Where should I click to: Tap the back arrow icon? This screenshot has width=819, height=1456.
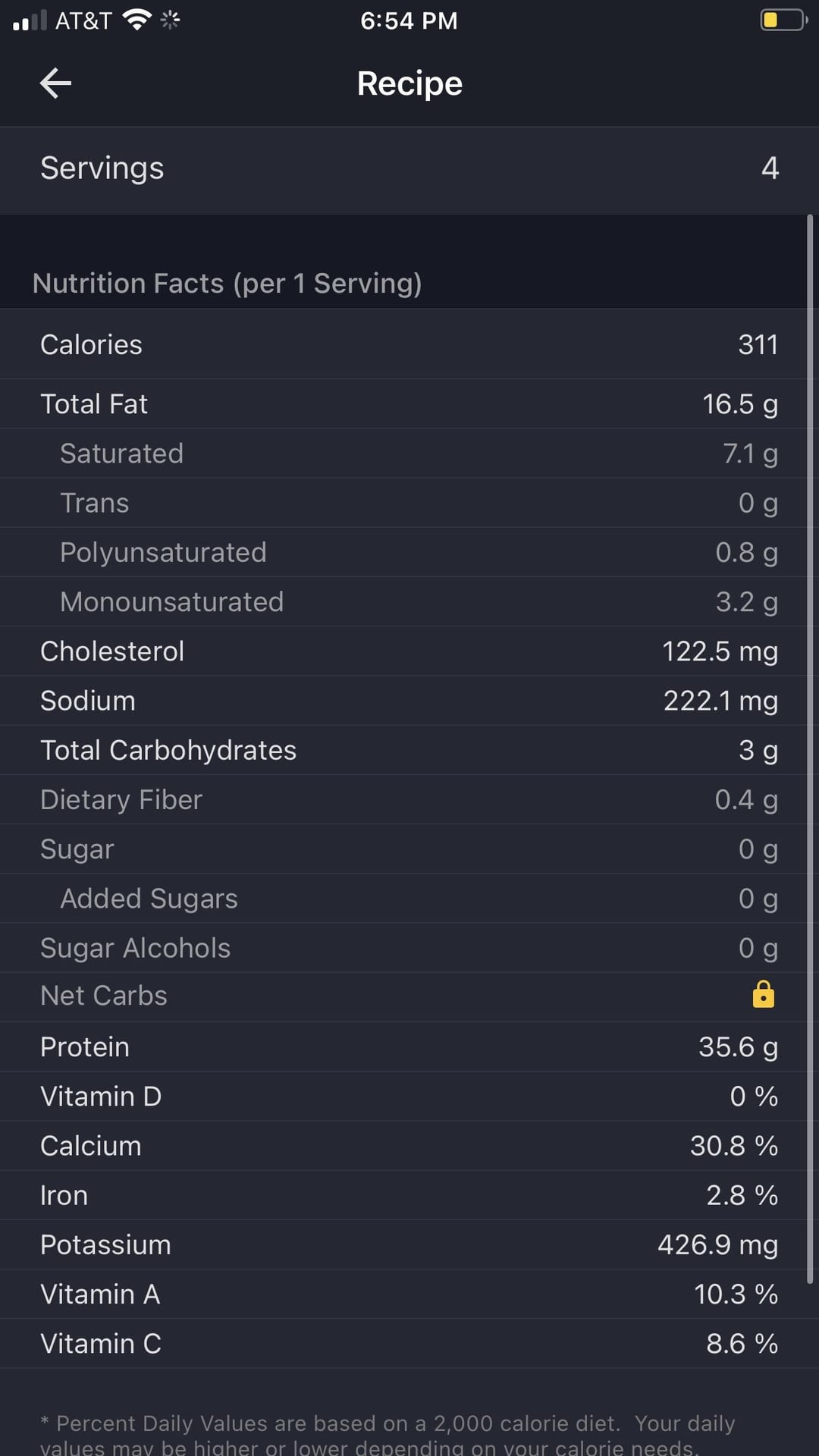55,83
